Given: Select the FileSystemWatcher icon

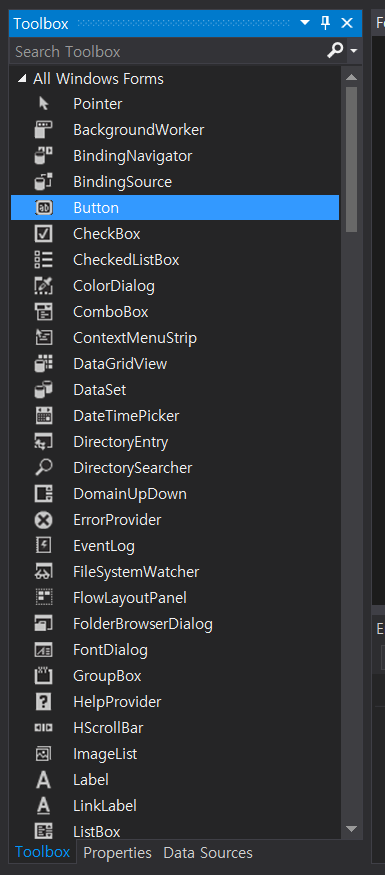Looking at the screenshot, I should (44, 572).
